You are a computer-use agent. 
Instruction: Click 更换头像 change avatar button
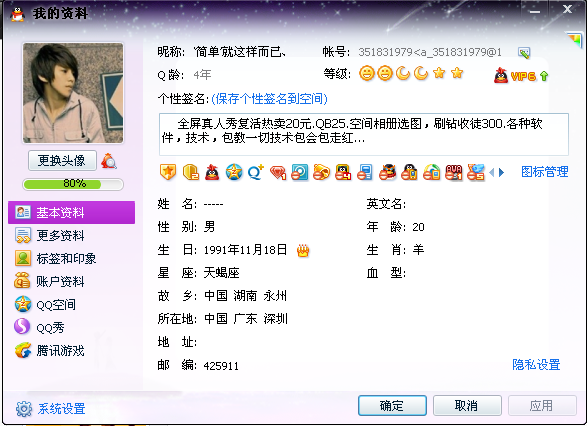[62, 161]
